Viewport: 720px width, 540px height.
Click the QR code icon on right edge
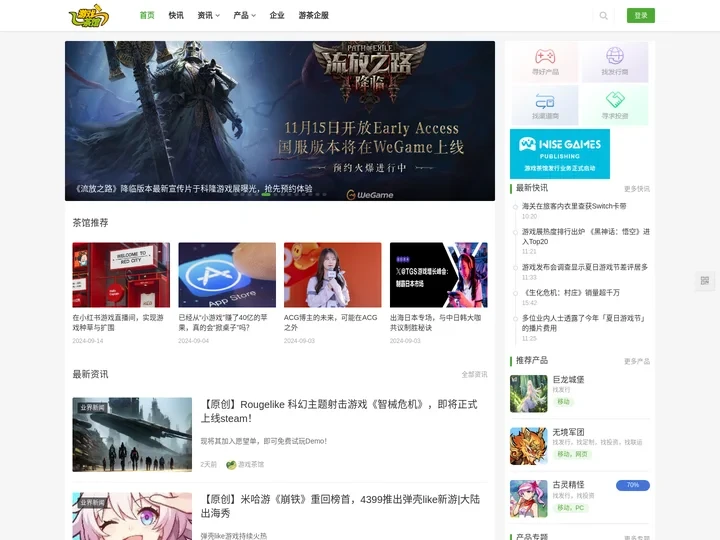coord(705,281)
